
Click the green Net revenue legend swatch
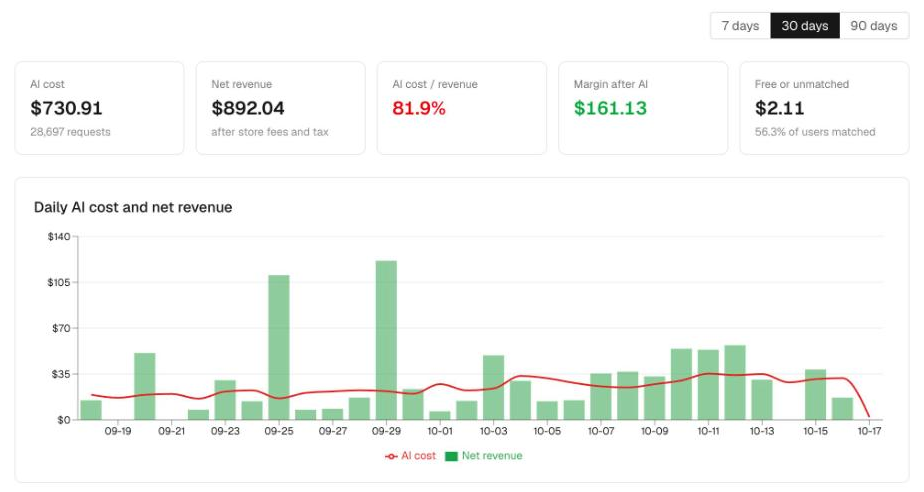[x=451, y=457]
